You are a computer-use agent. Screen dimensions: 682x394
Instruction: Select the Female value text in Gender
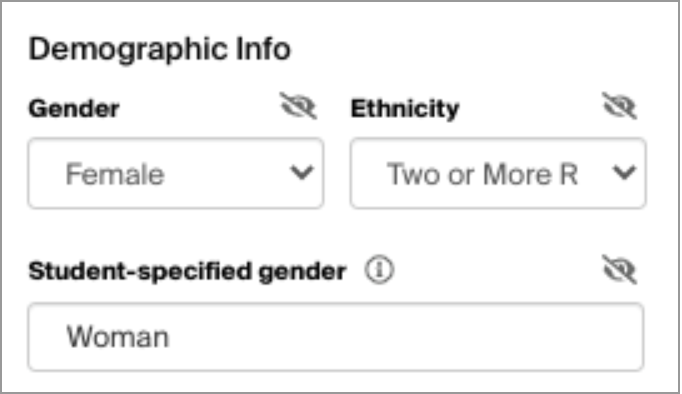click(115, 174)
